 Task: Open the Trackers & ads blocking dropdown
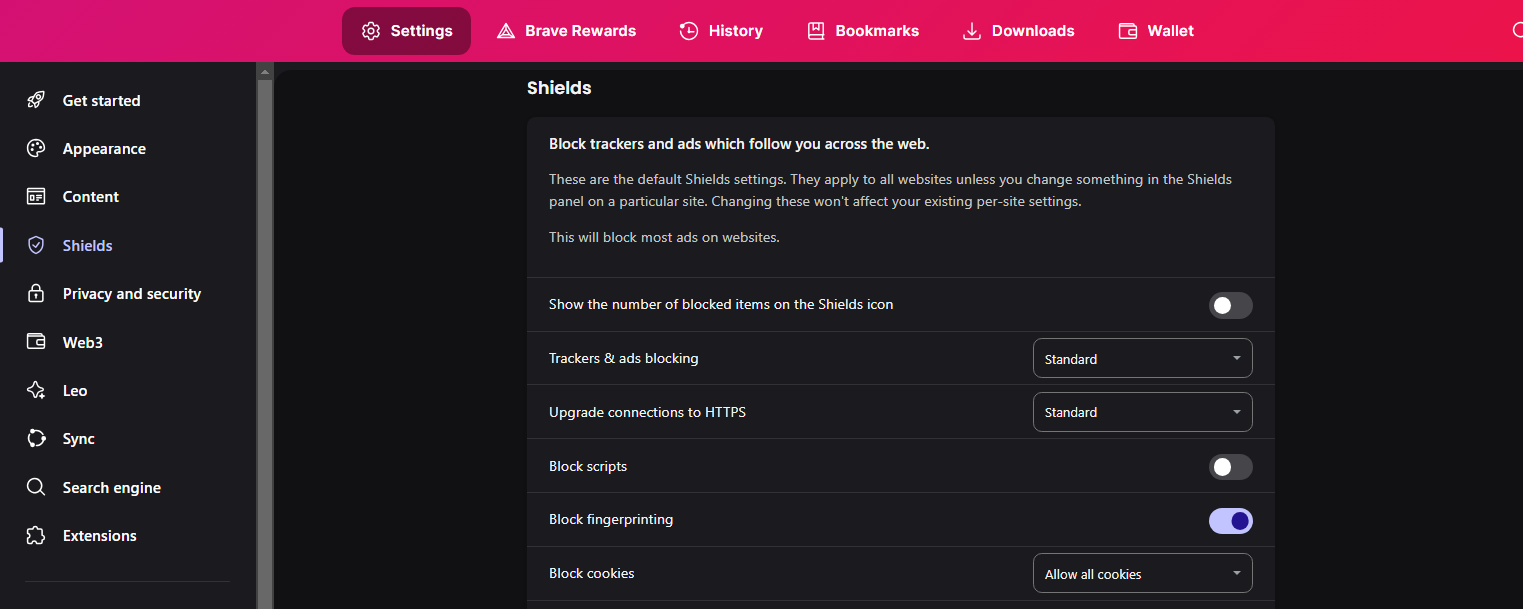point(1142,359)
